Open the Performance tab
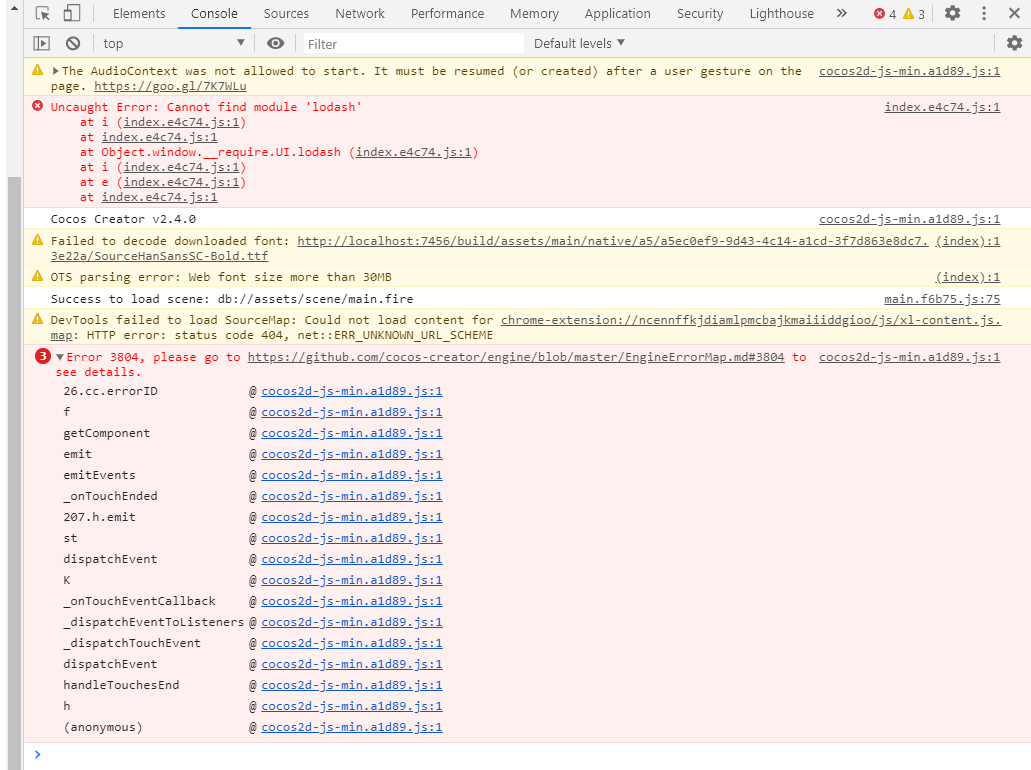This screenshot has height=770, width=1031. (x=447, y=13)
